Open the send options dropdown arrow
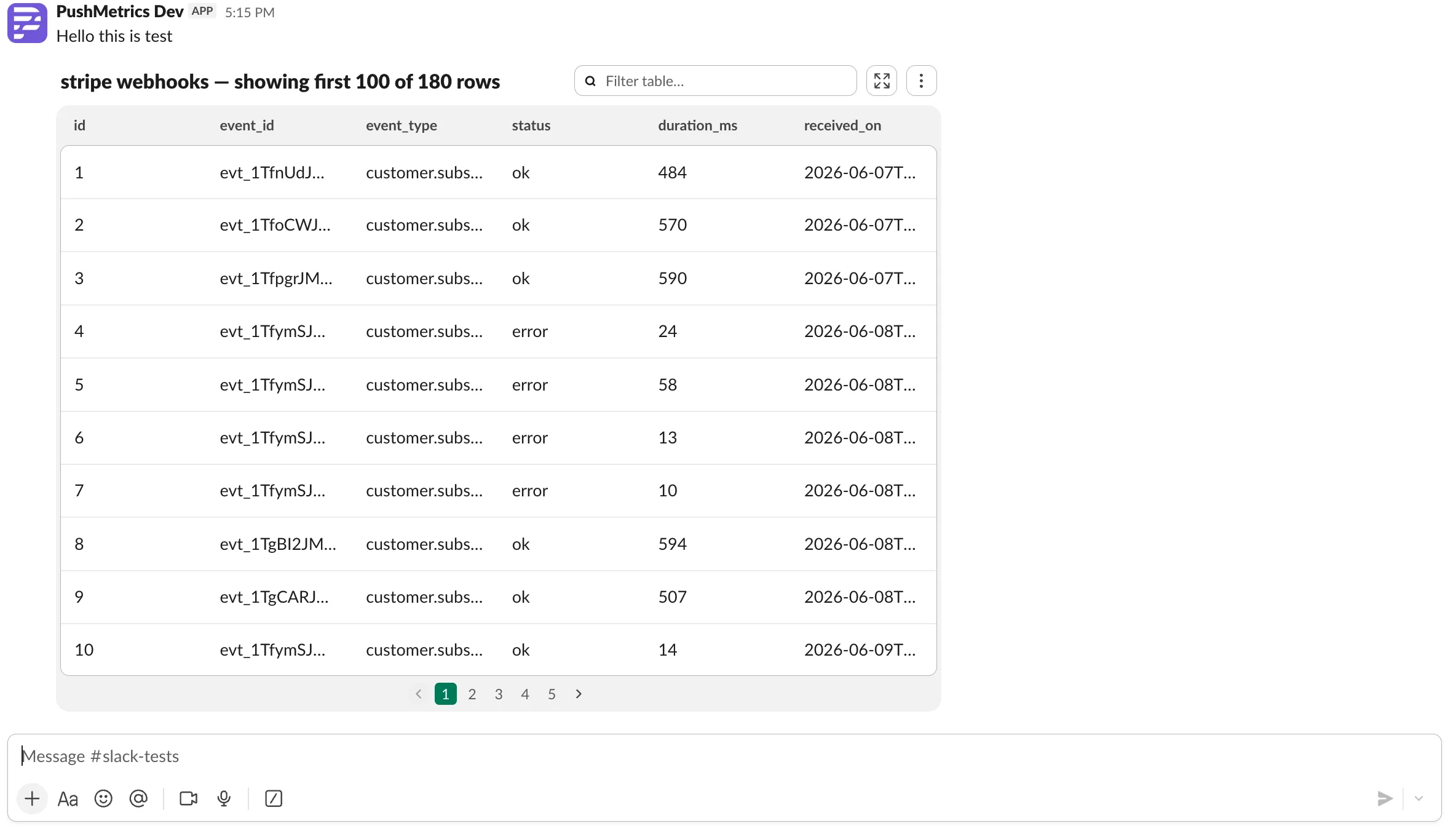This screenshot has height=834, width=1456. [x=1418, y=798]
